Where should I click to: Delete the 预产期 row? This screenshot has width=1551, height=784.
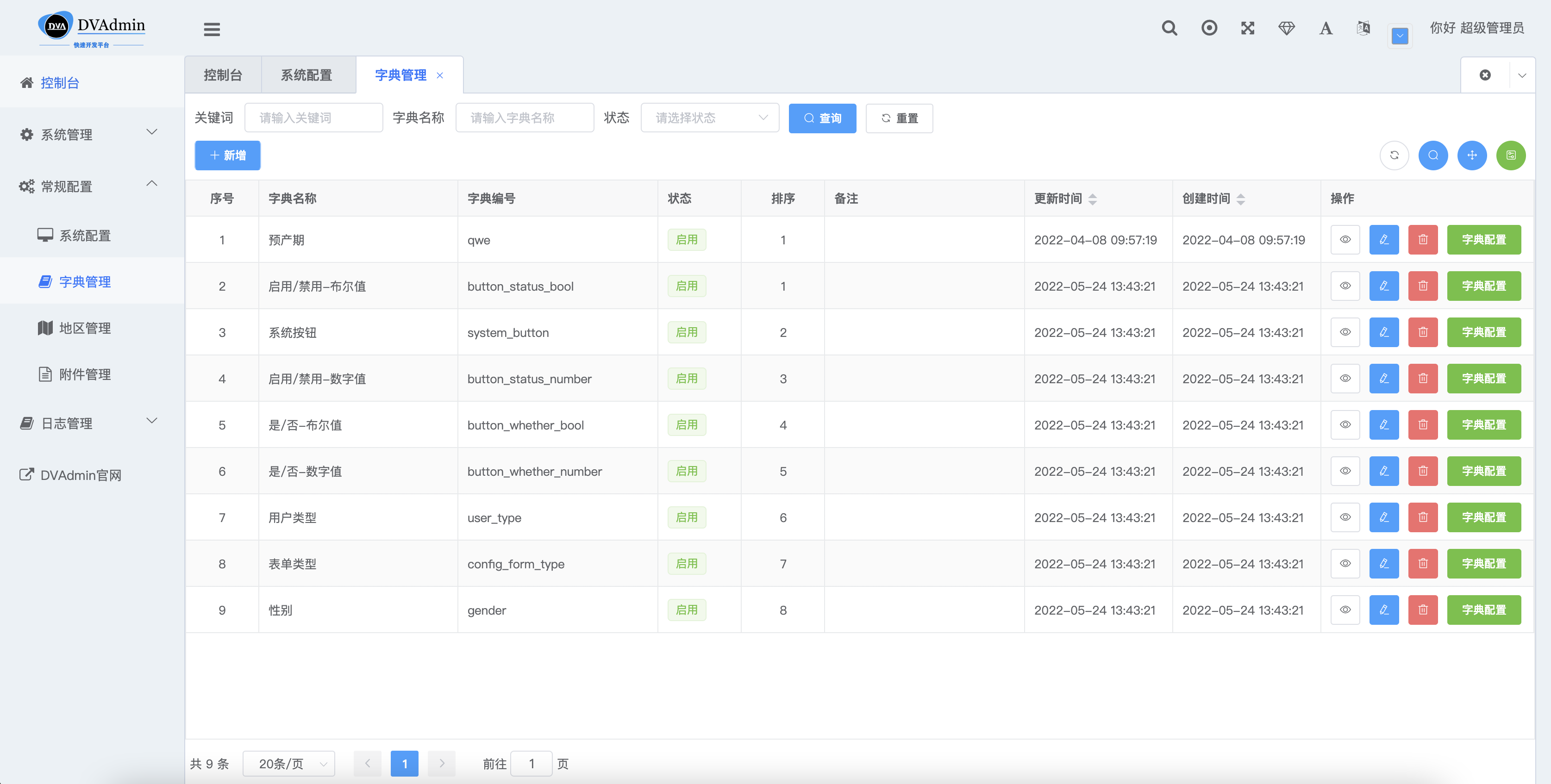pos(1423,239)
